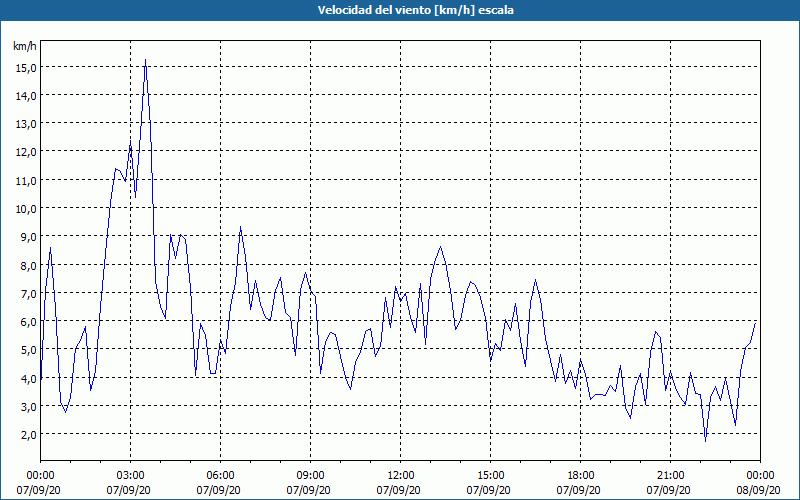Screen dimensions: 800x500
Task: Select the 'km/h' y-axis unit label
Action: 25,46
